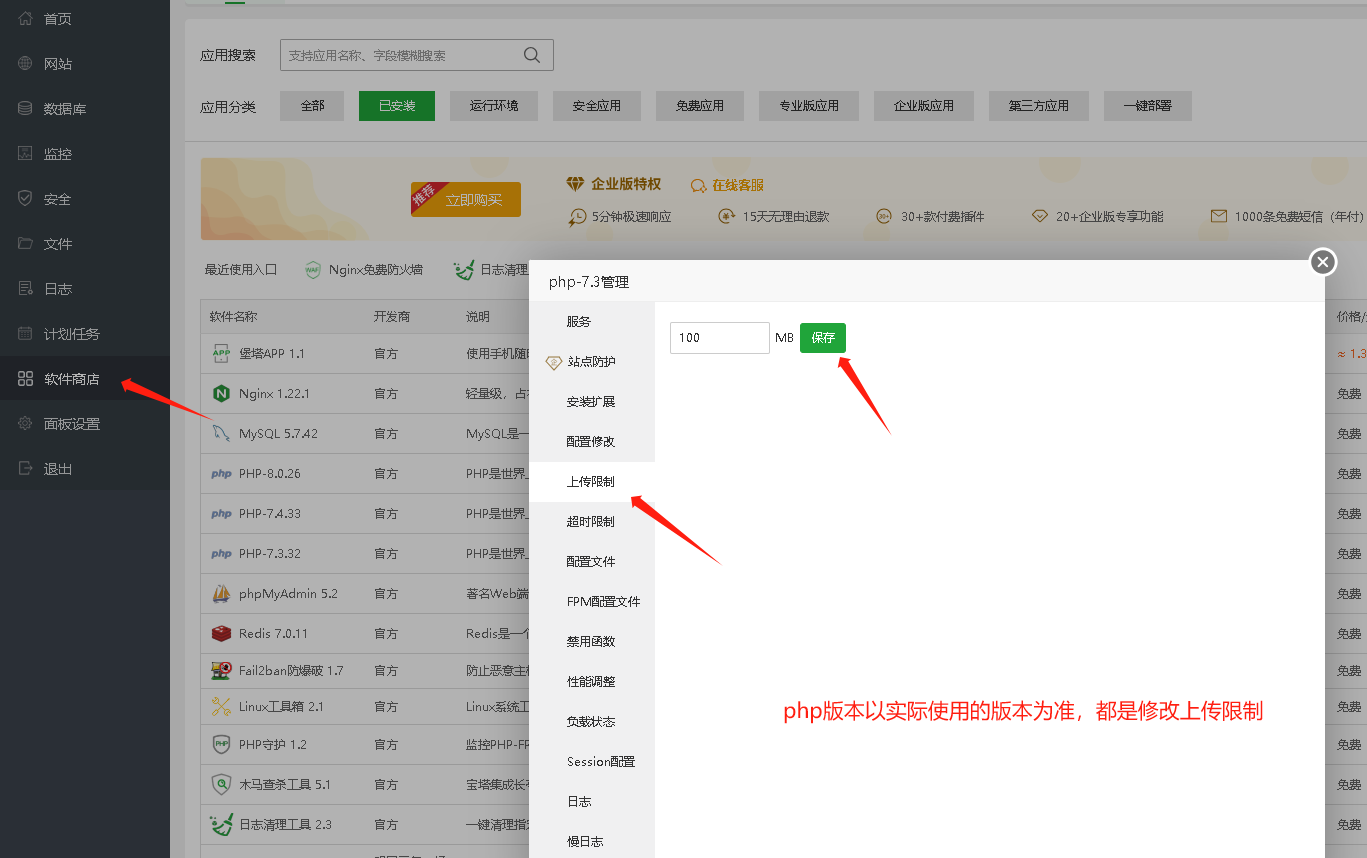Filter apps by 全部

coord(313,106)
